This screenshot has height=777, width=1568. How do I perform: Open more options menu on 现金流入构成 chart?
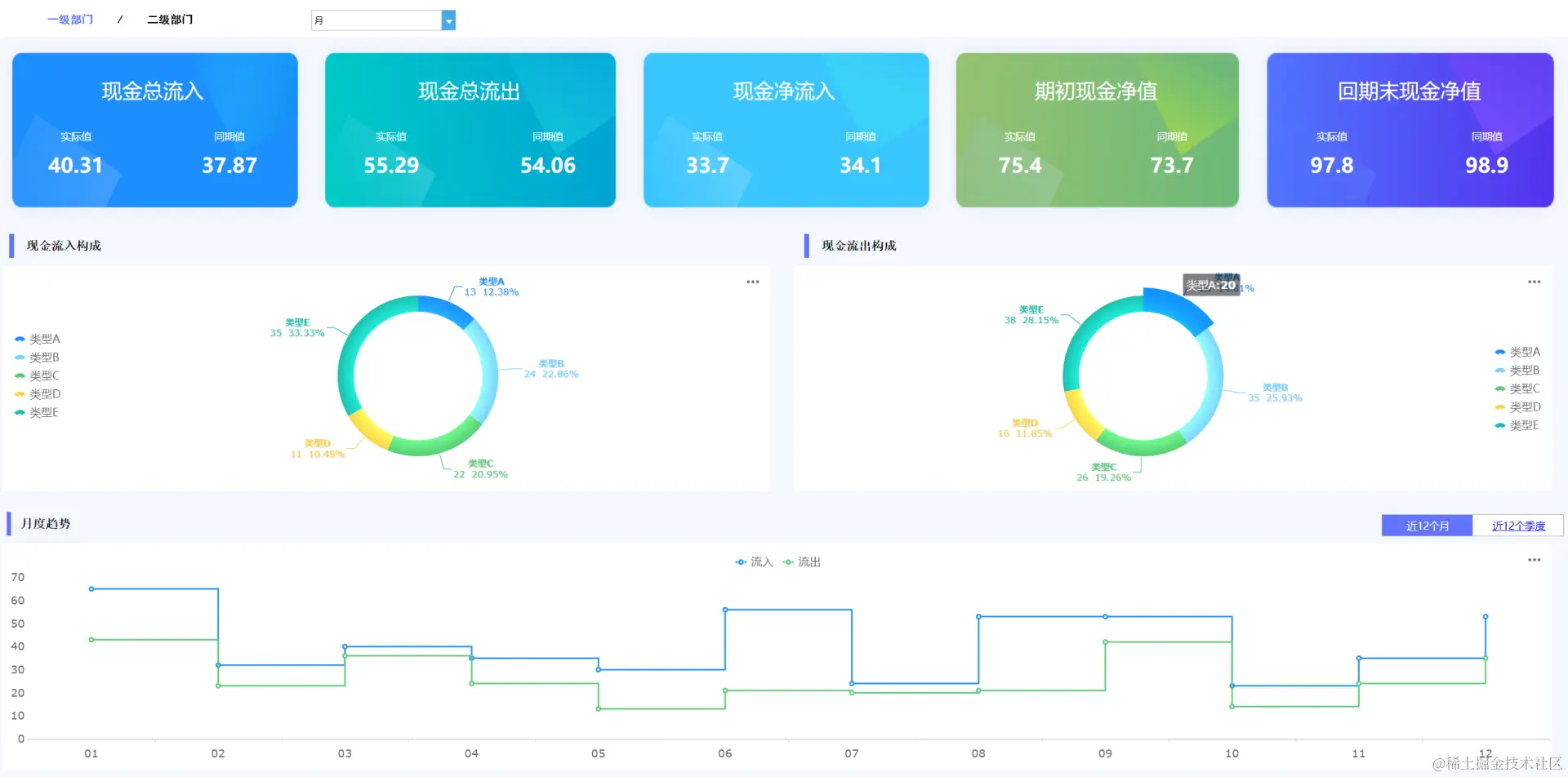[x=752, y=282]
